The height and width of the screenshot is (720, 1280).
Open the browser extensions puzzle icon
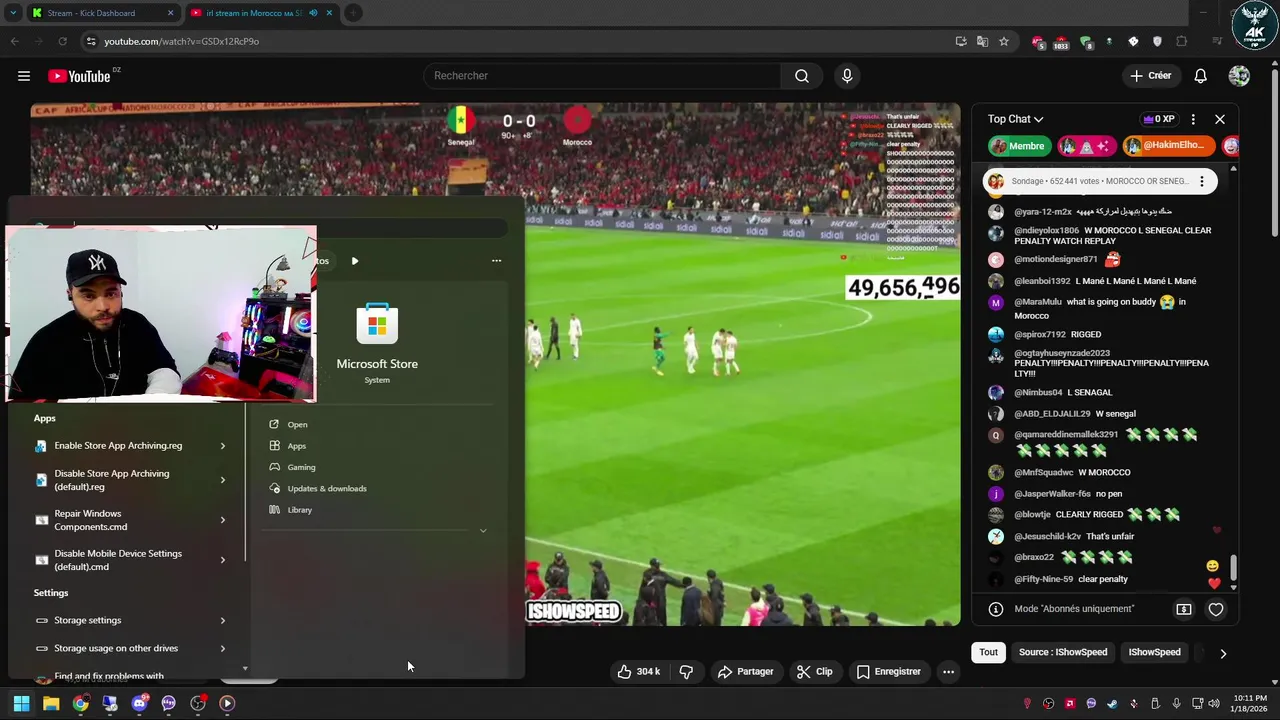(1181, 41)
